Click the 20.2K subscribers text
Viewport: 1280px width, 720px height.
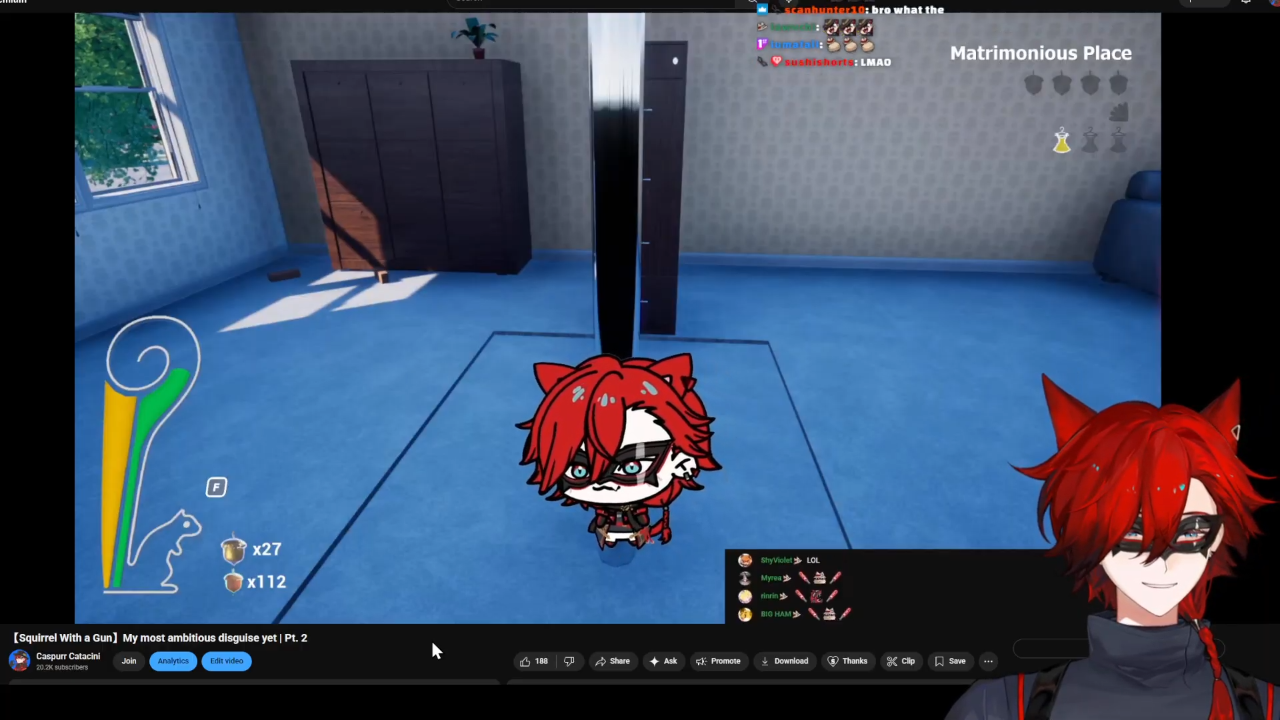pyautogui.click(x=62, y=667)
